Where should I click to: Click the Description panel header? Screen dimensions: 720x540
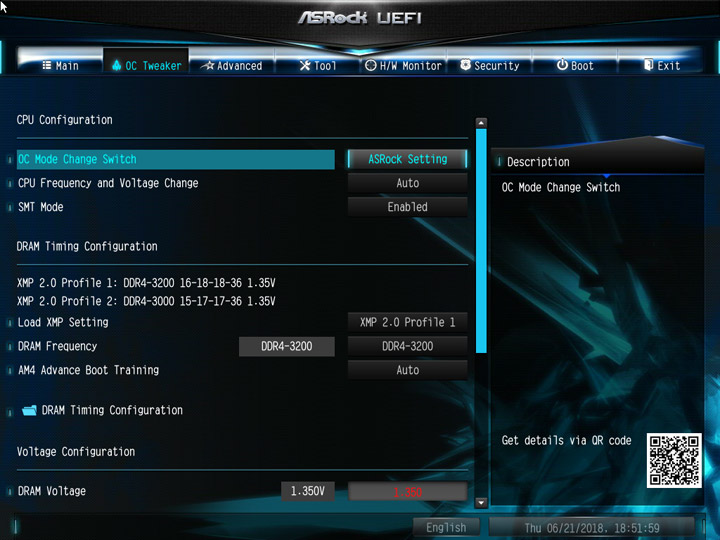(x=597, y=162)
